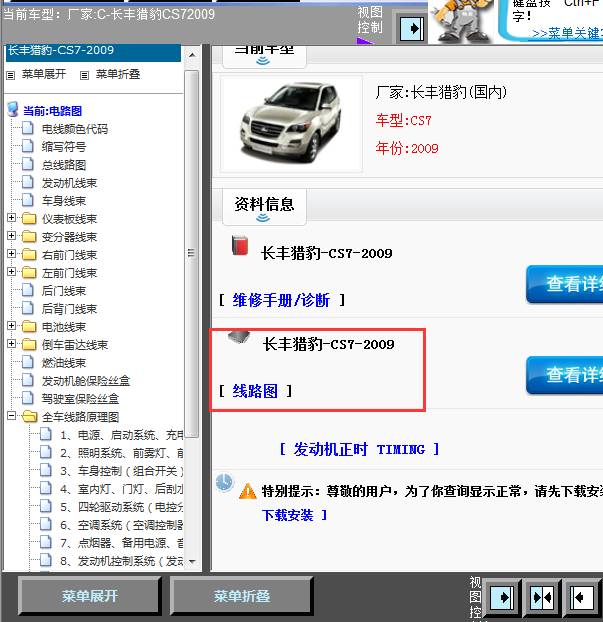Click 查看详细 button beside 维修手册
Viewport: 603px width, 622px height.
tap(565, 284)
